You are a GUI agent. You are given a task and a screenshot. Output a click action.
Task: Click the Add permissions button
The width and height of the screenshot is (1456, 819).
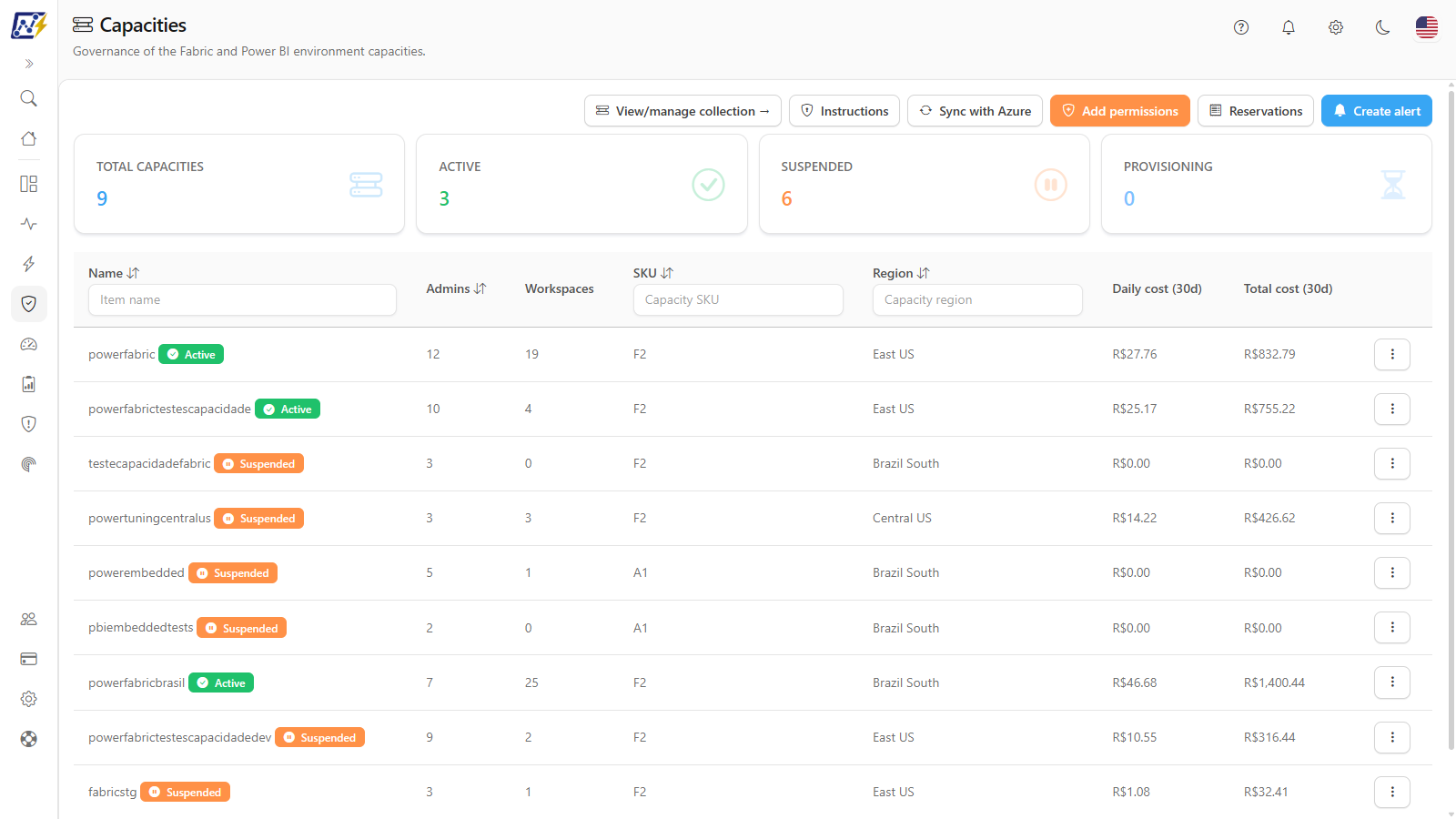coord(1120,111)
